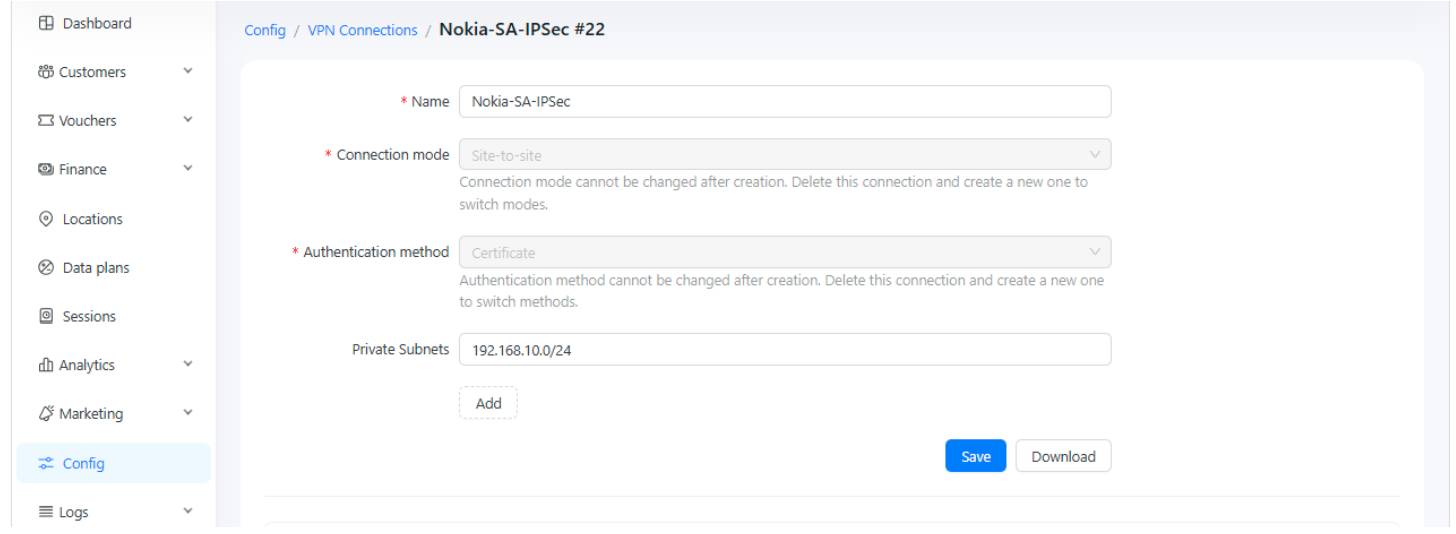Expand the Marketing submenu chevron
The height and width of the screenshot is (534, 1456).
[189, 414]
